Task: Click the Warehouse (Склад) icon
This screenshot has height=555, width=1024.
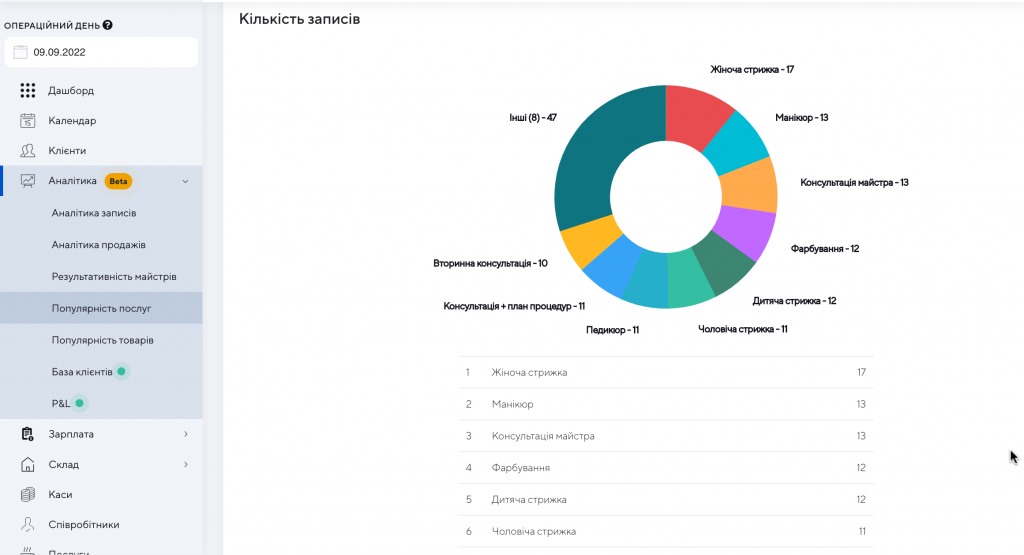Action: pyautogui.click(x=28, y=464)
